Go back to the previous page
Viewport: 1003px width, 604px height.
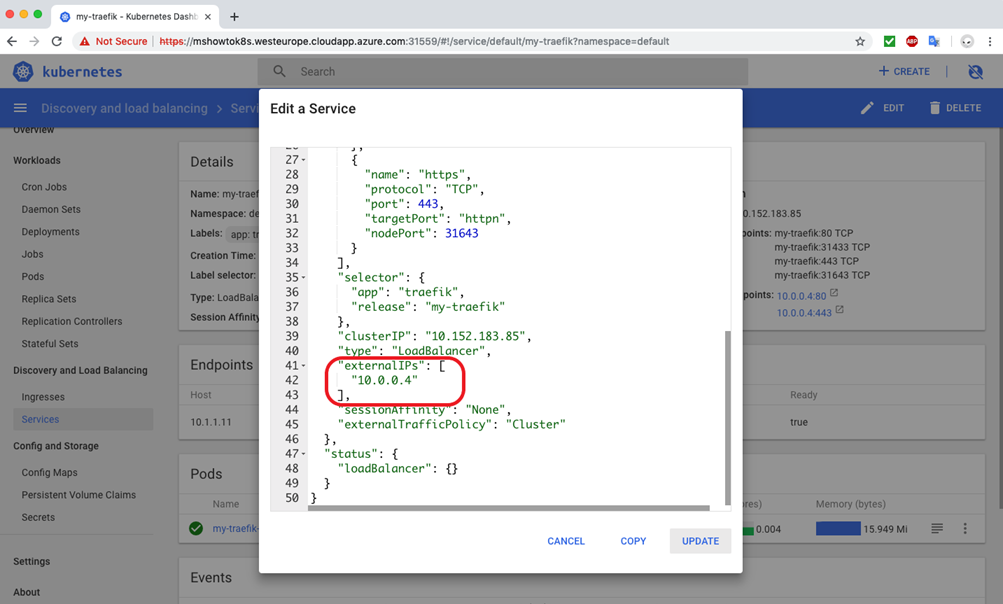click(x=12, y=41)
